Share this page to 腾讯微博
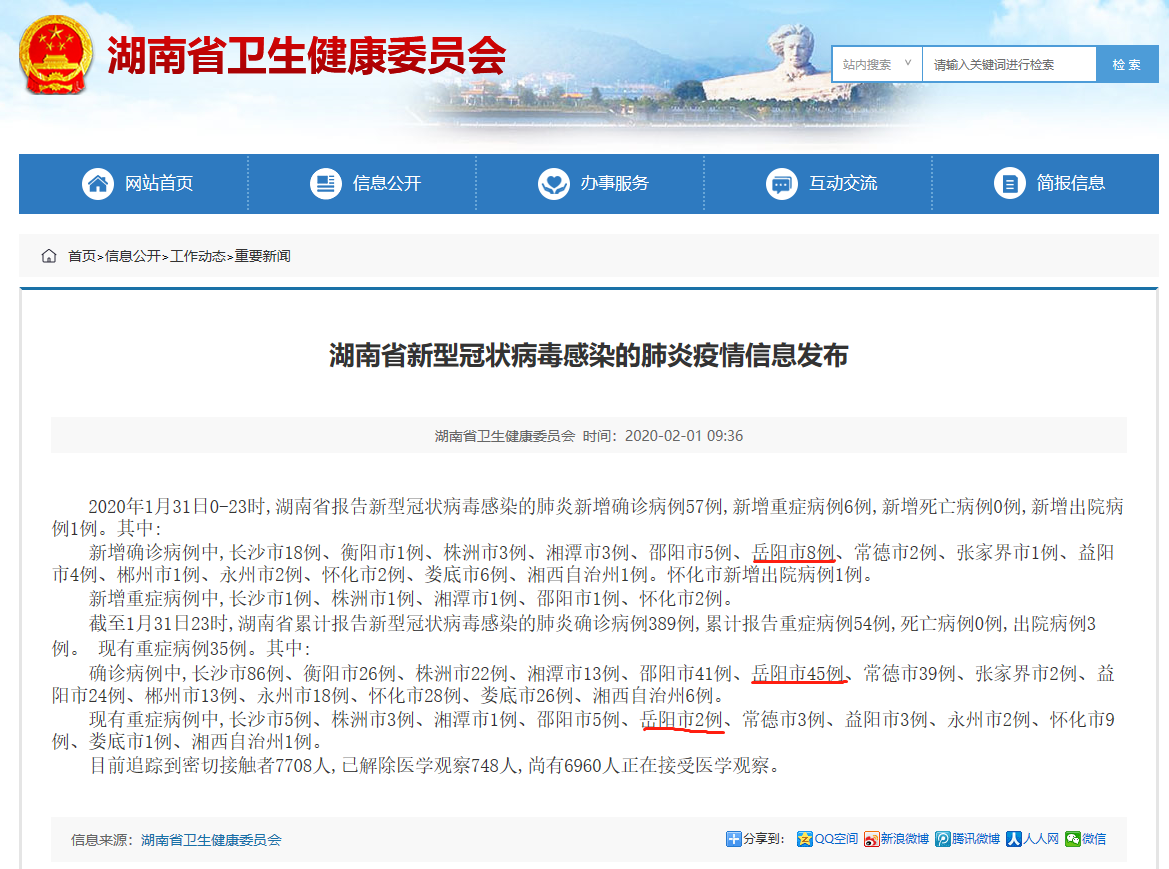Viewport: 1169px width, 869px height. [968, 839]
